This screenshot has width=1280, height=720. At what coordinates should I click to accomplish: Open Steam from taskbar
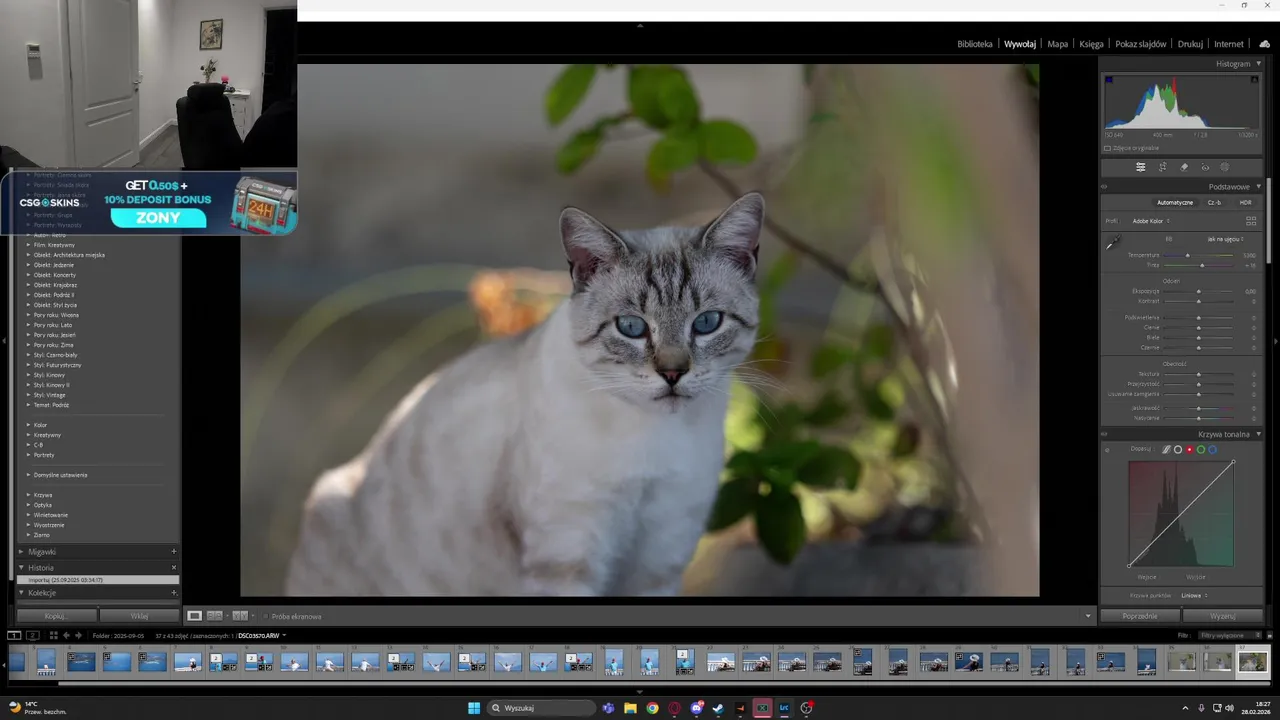pyautogui.click(x=718, y=708)
